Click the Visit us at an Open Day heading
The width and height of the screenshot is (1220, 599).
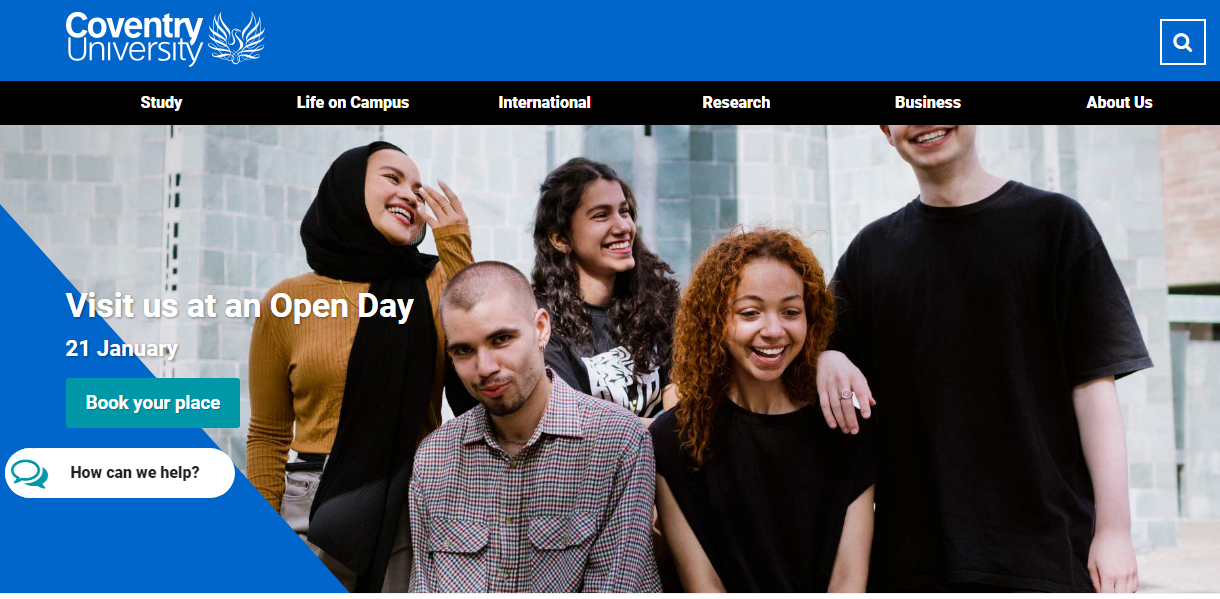(240, 306)
